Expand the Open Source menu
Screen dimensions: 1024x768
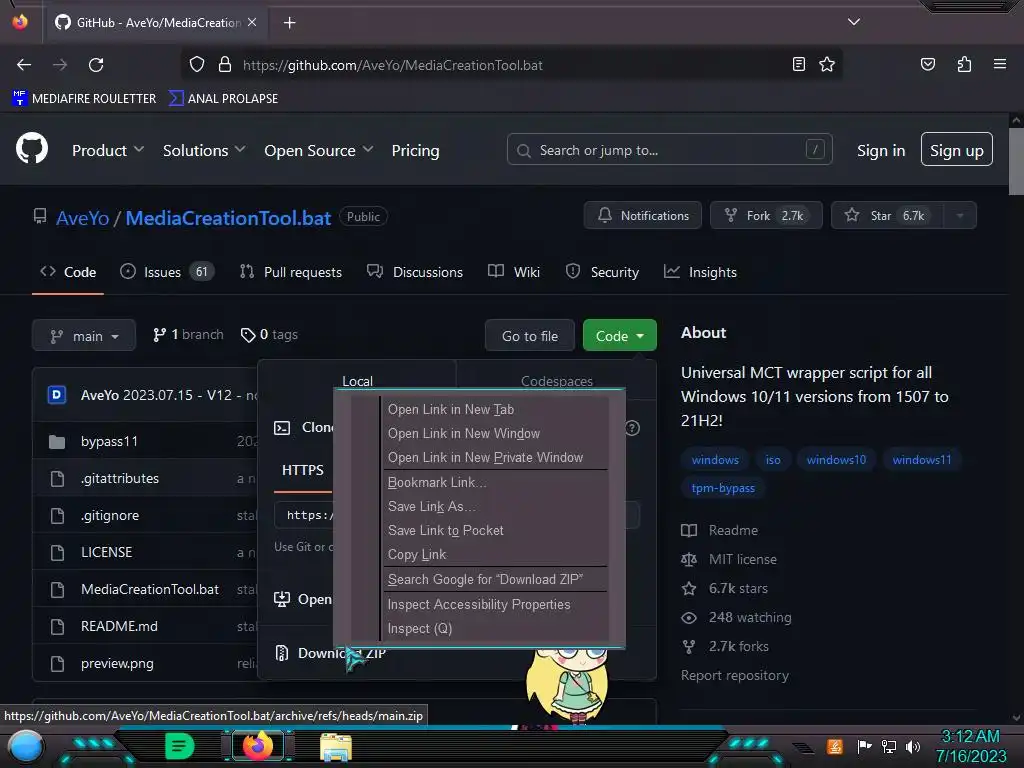[x=319, y=151]
